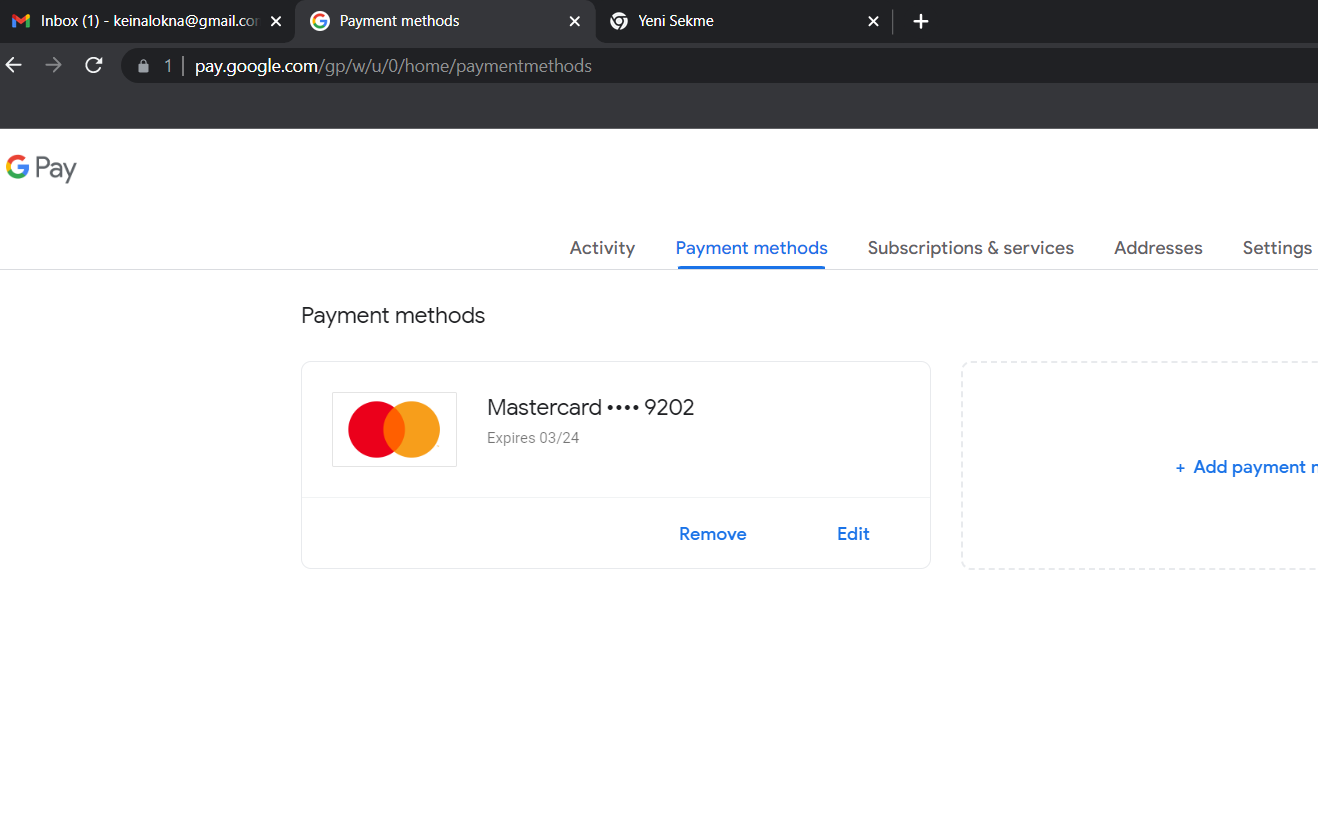Open the Activity tab
The image size is (1318, 836).
[602, 248]
